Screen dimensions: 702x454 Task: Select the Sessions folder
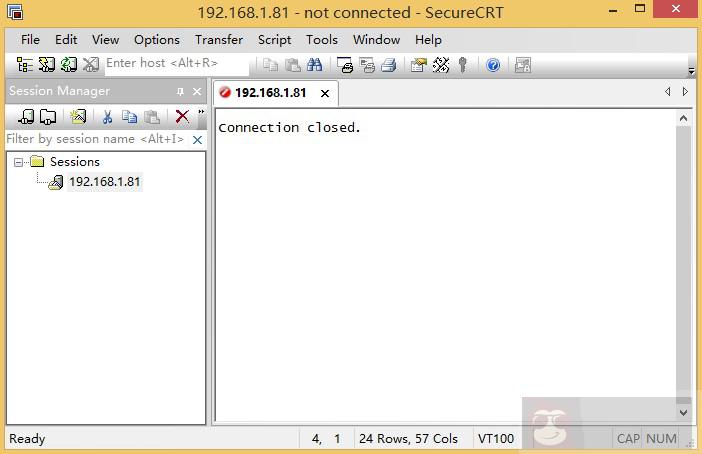point(75,162)
